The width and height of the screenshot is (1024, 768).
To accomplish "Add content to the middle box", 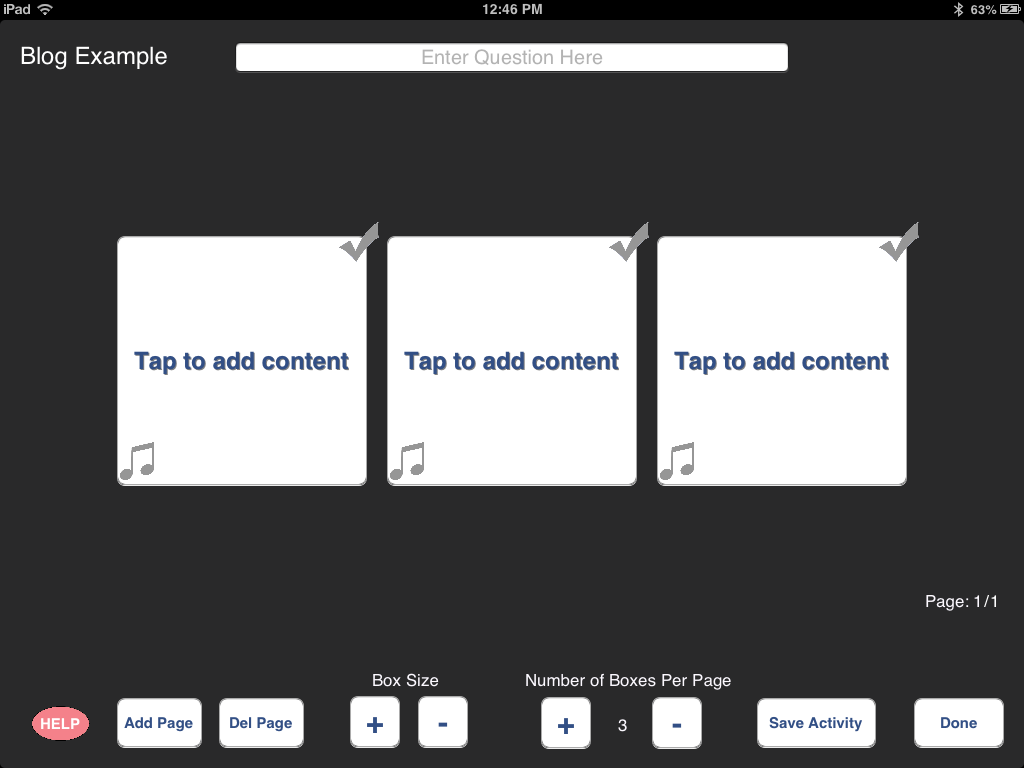I will (x=512, y=361).
